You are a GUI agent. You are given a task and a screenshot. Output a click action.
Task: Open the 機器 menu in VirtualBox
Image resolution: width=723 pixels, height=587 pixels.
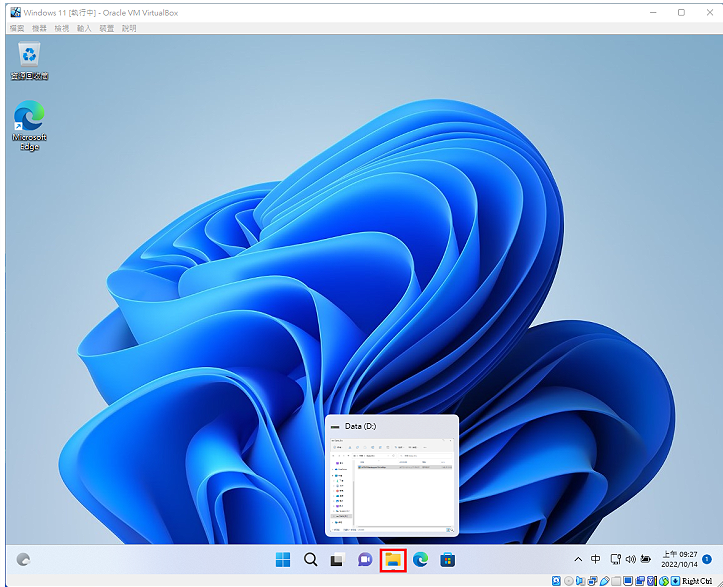pos(39,28)
